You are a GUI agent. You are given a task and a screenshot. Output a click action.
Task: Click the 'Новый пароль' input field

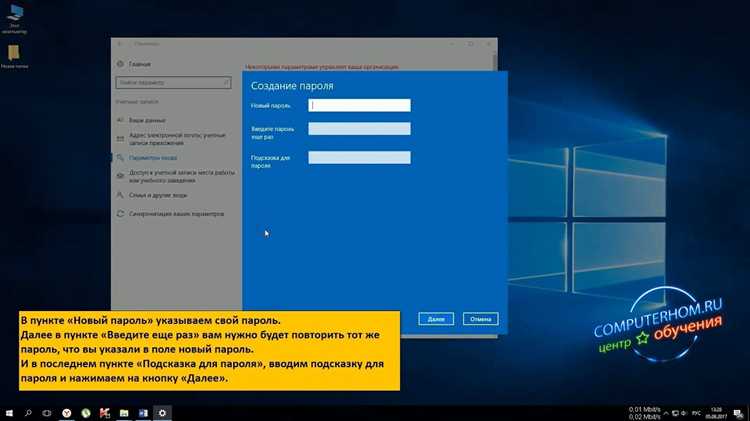[359, 105]
